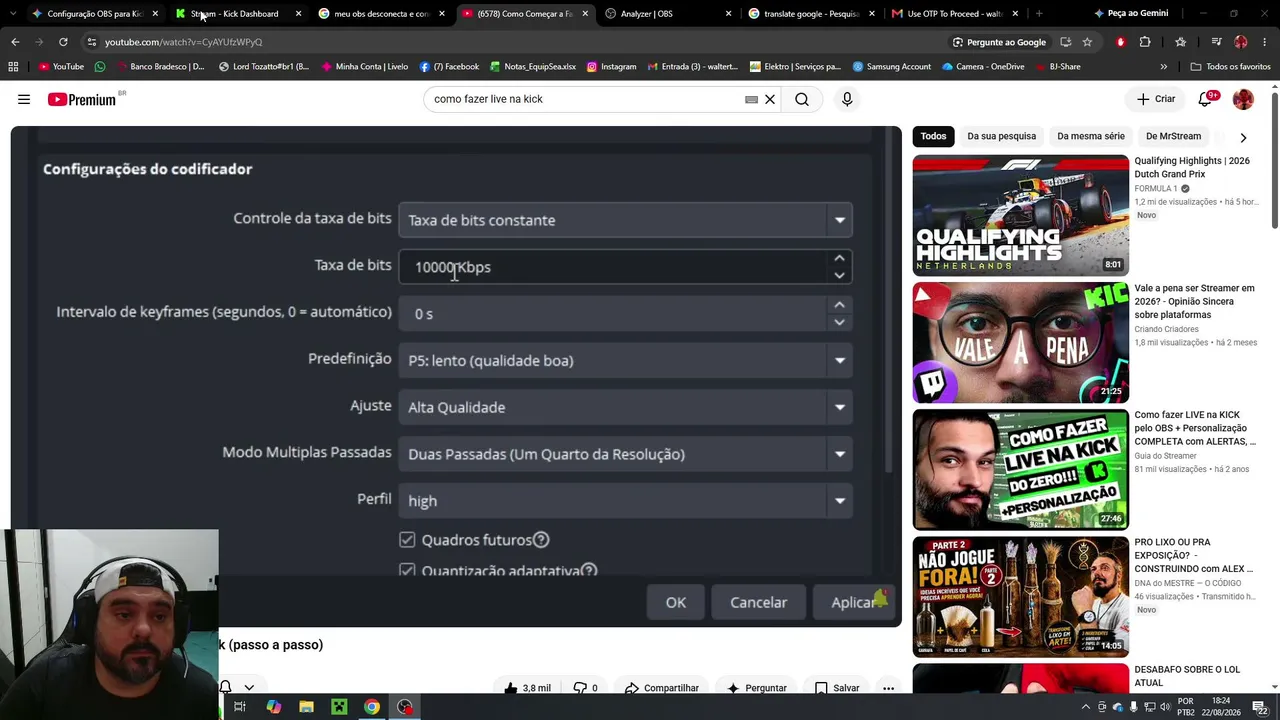Show more filter chips with the arrow

pos(1243,137)
